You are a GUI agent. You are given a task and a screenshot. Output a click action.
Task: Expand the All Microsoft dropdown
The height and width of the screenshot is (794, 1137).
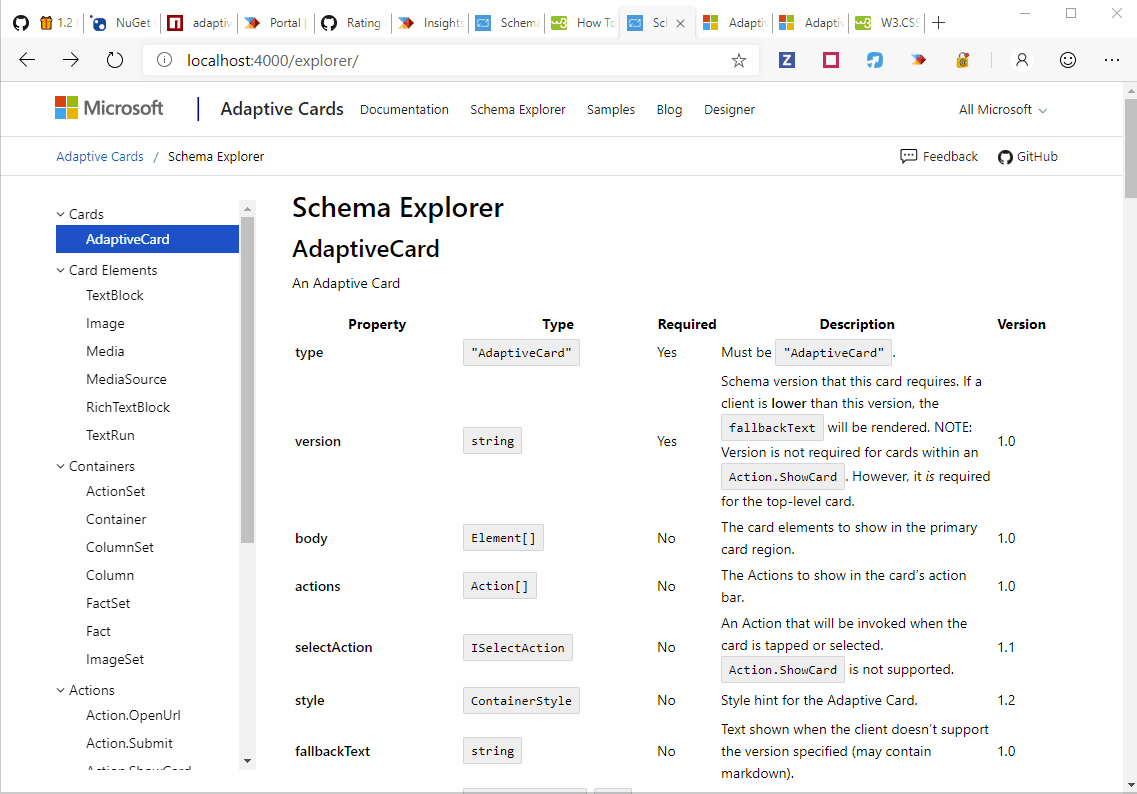(1003, 109)
